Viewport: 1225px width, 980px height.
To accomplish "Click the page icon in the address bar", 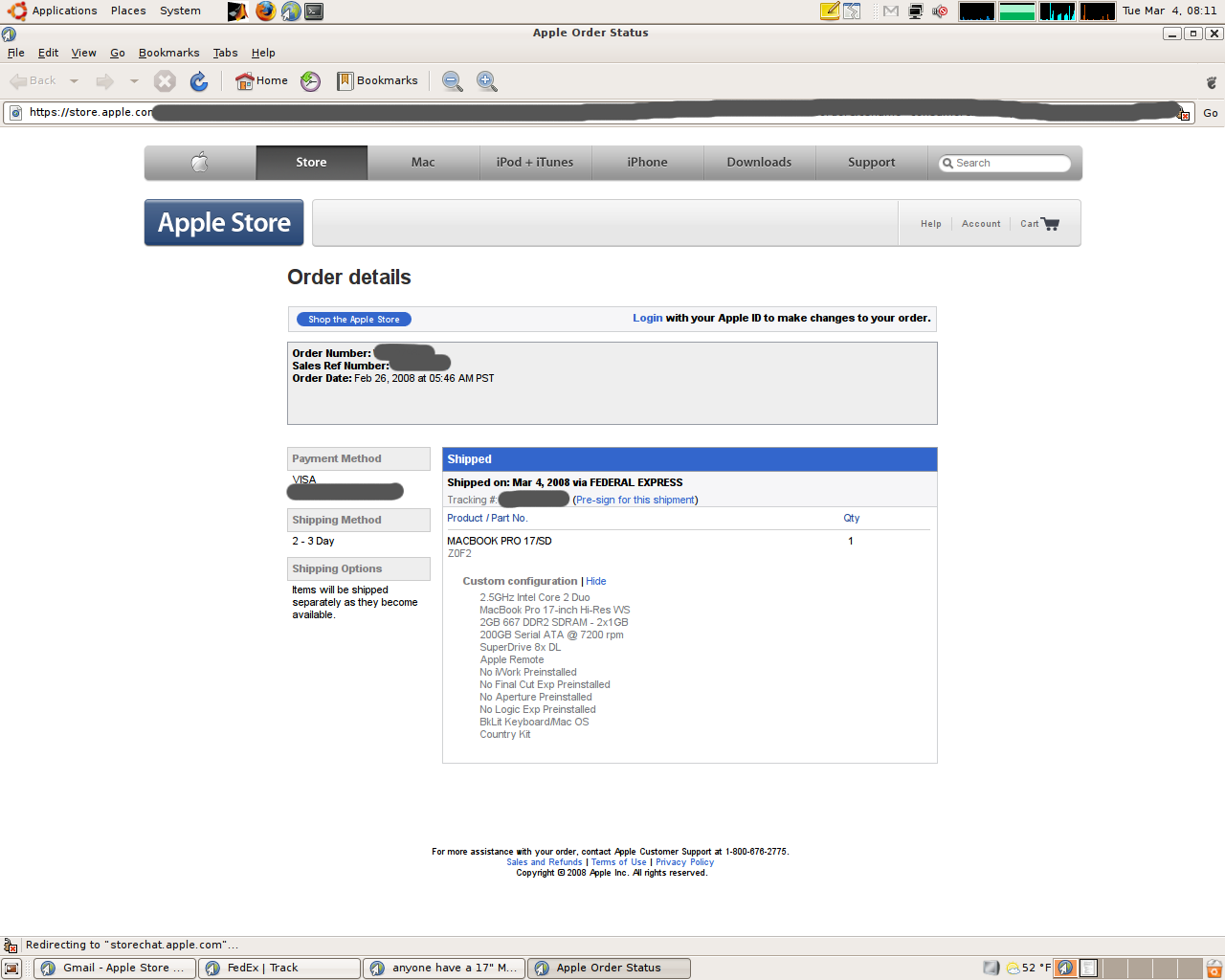I will point(15,113).
